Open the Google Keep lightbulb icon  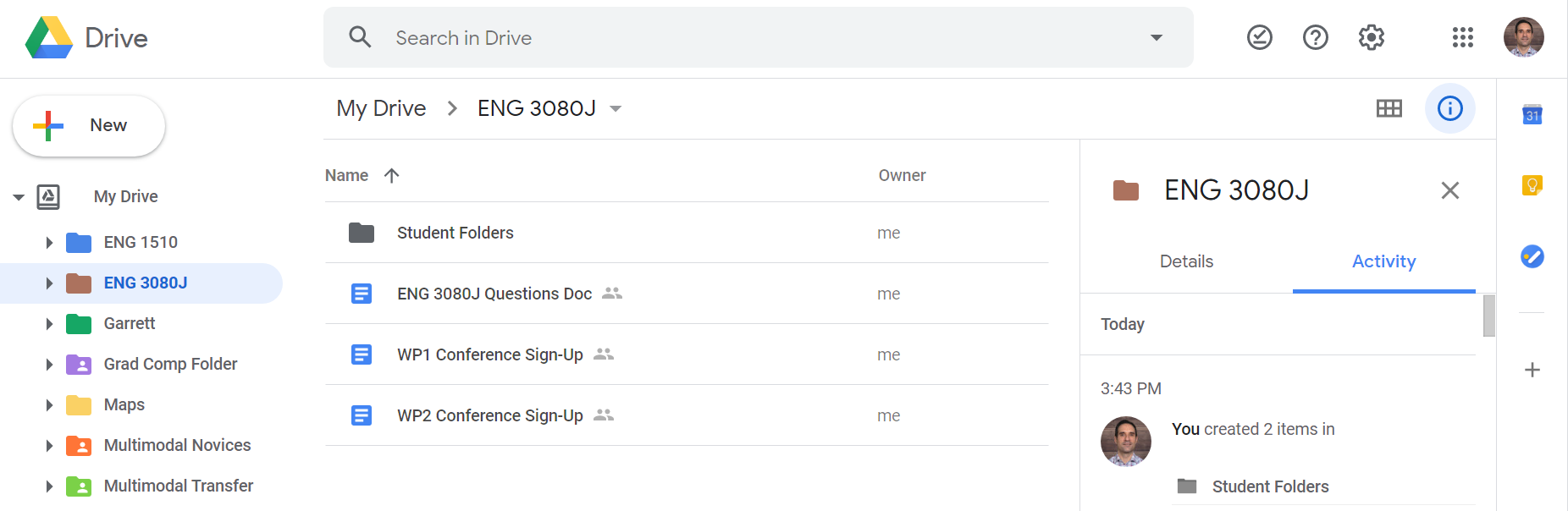pyautogui.click(x=1532, y=184)
